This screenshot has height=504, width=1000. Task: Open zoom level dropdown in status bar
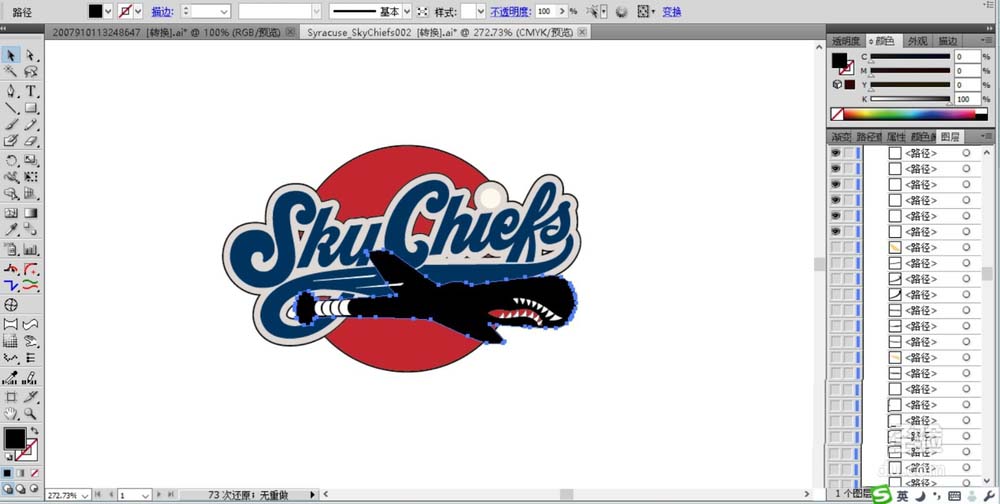83,495
